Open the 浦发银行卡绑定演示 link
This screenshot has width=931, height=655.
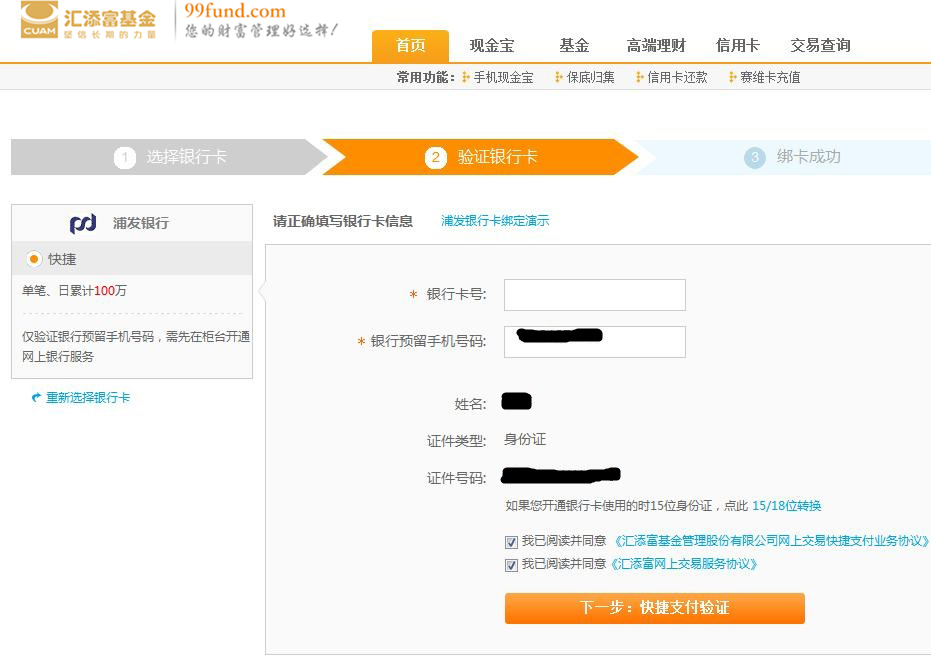point(495,221)
